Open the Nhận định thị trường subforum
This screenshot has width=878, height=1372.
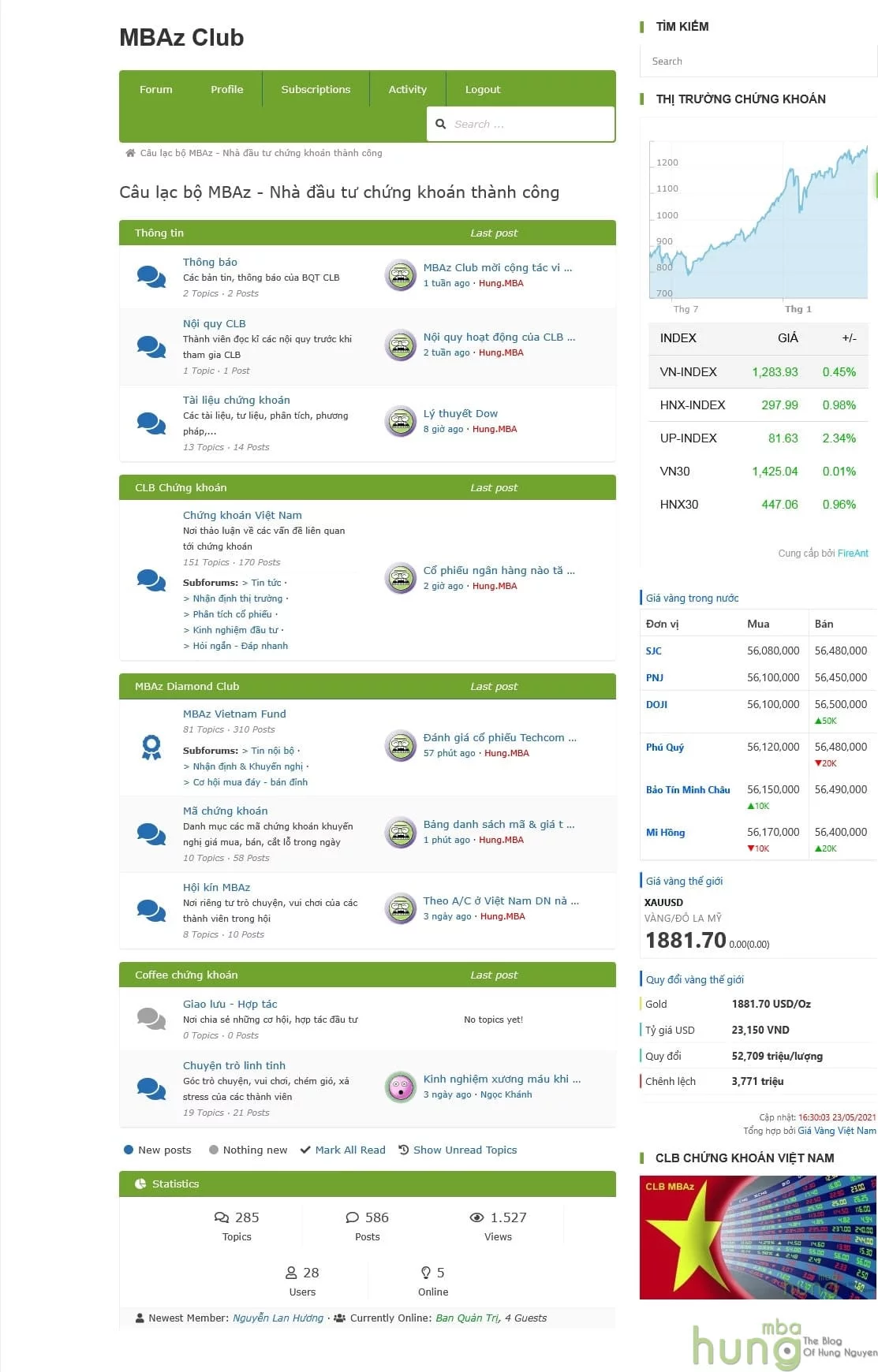[x=237, y=598]
